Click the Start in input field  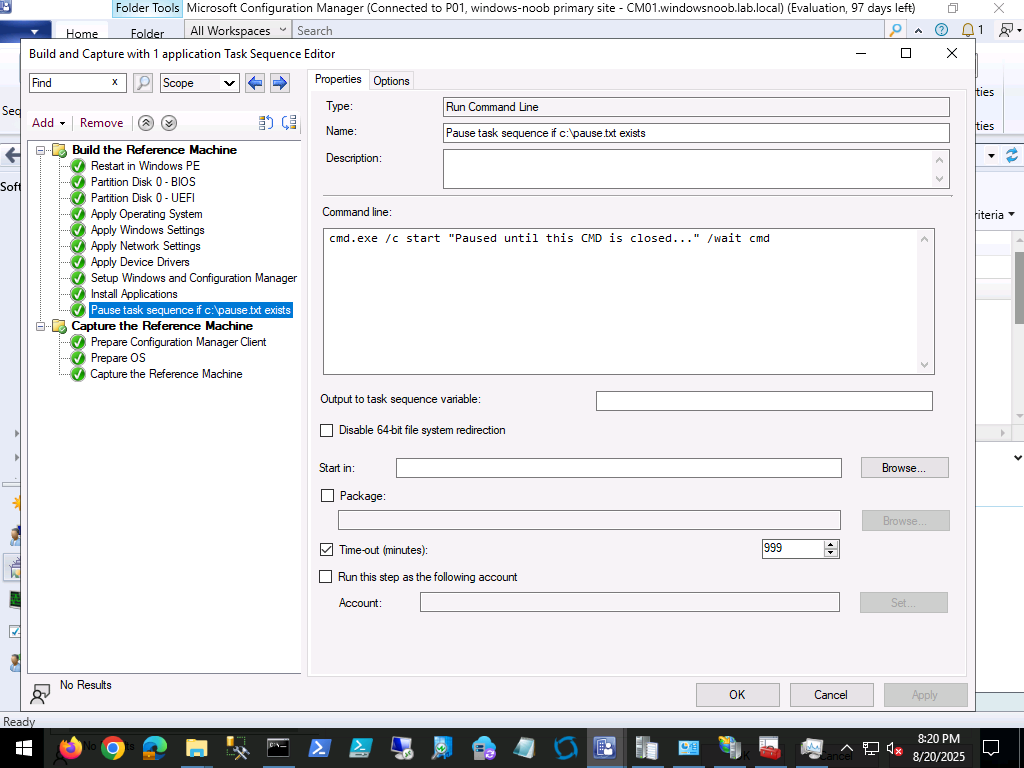618,468
